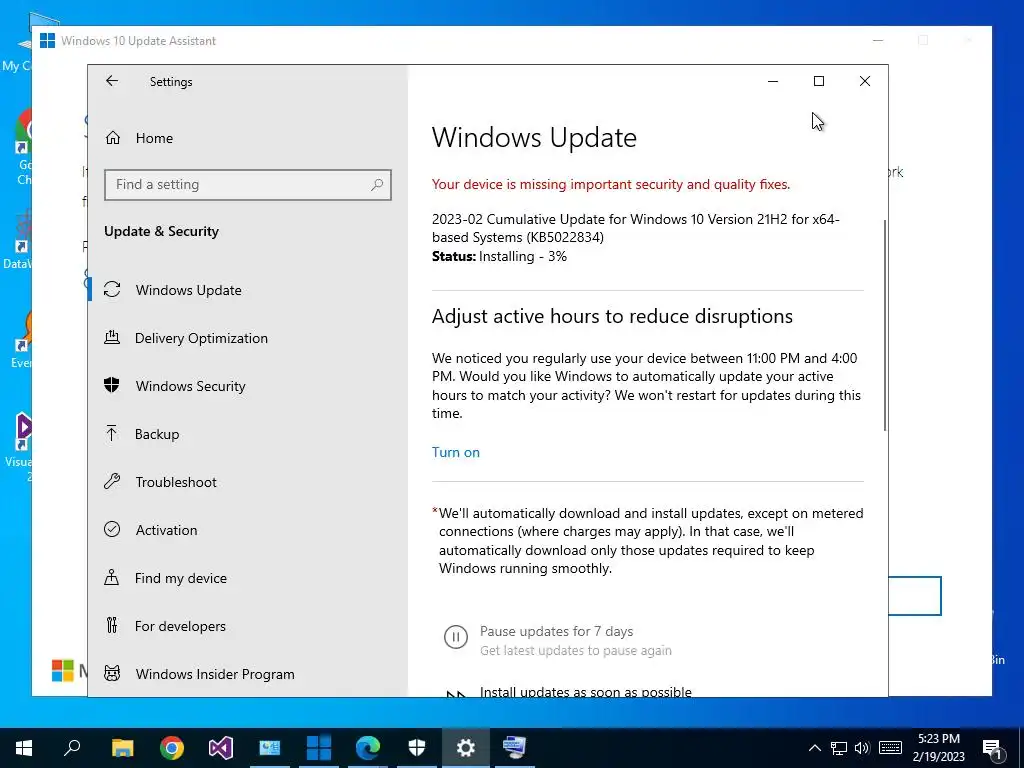Viewport: 1024px width, 768px height.
Task: Select Windows Update in the sidebar
Action: (x=248, y=290)
